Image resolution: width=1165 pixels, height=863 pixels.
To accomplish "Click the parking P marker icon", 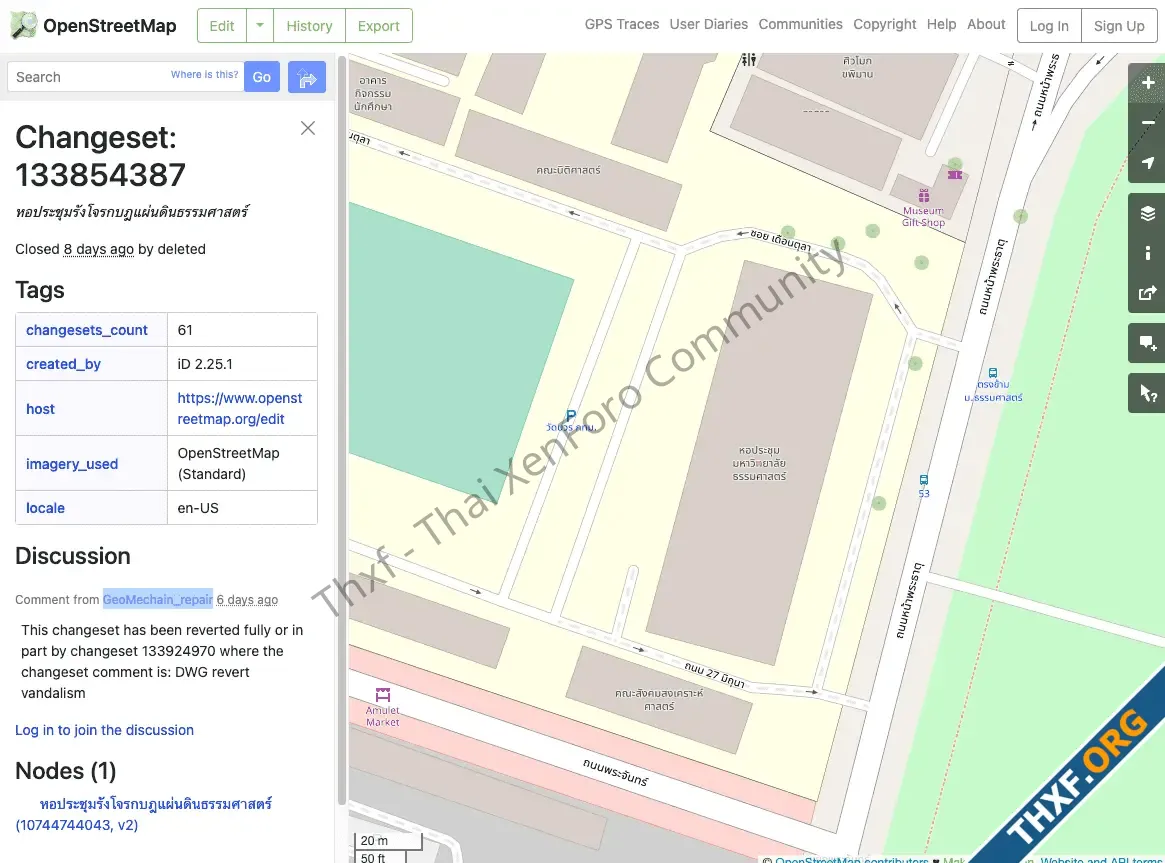I will point(571,416).
